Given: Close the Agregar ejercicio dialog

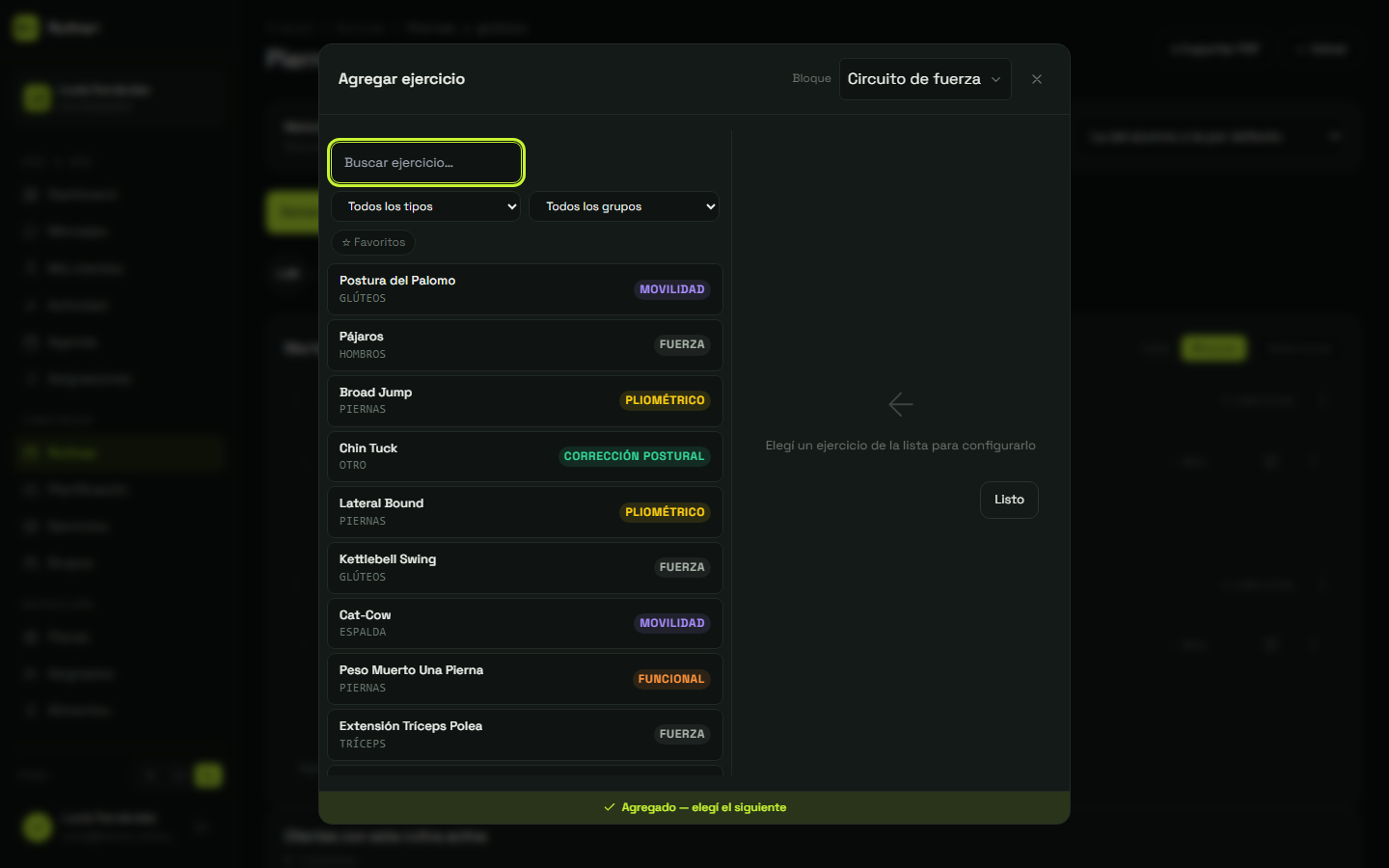Looking at the screenshot, I should [x=1037, y=79].
